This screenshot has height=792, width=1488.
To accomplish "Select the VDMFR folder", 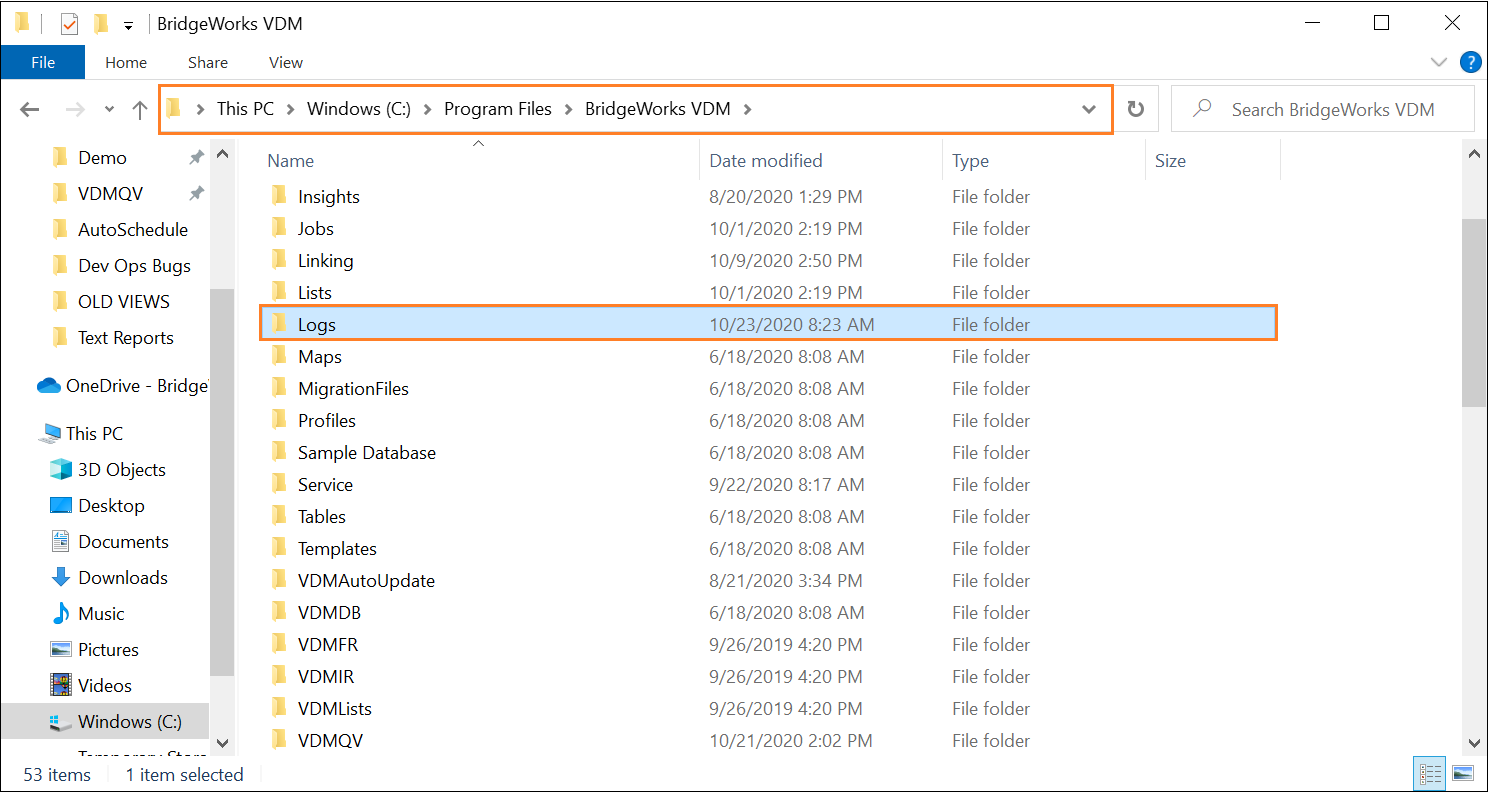I will click(327, 645).
